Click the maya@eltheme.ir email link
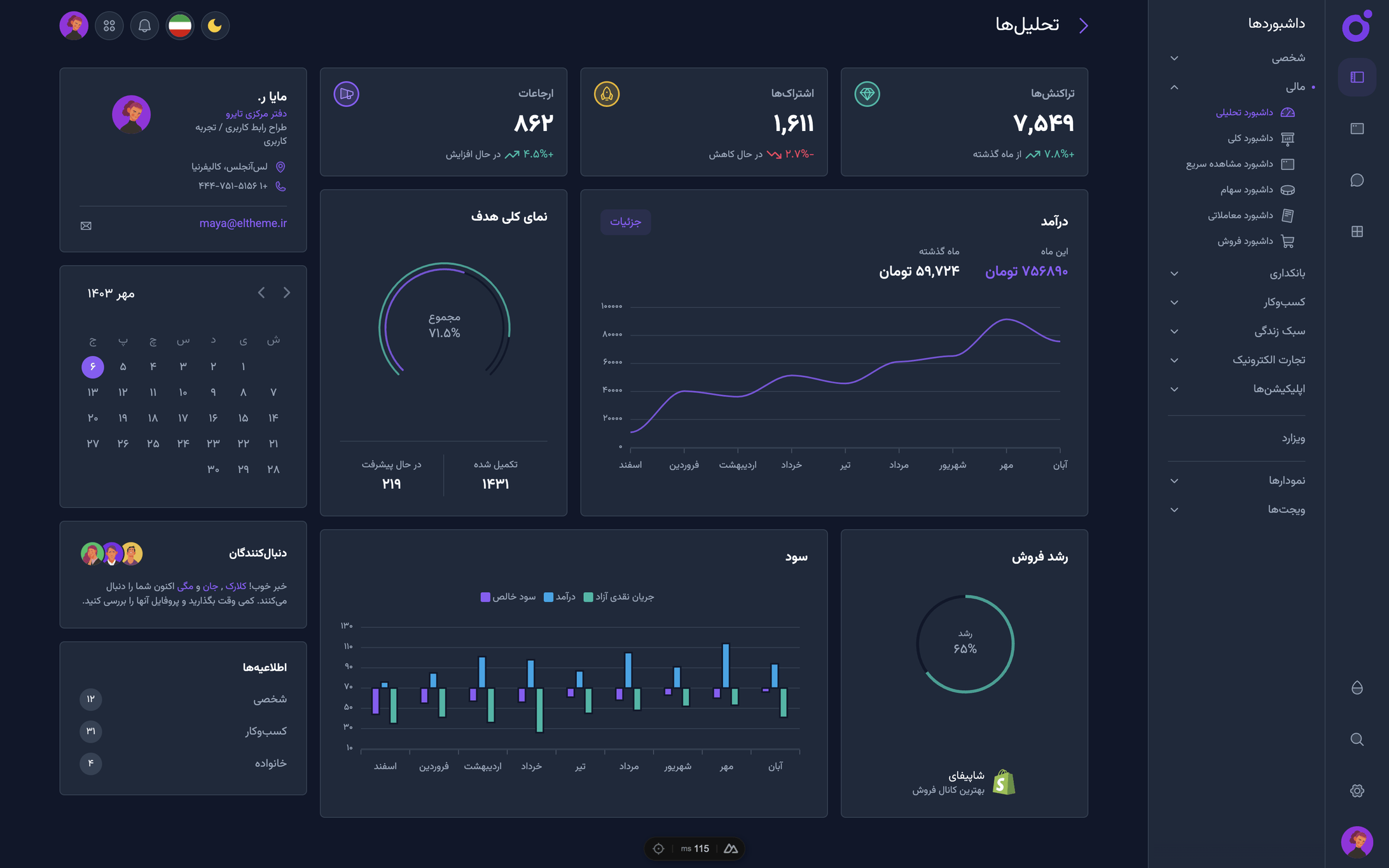The height and width of the screenshot is (868, 1389). pyautogui.click(x=243, y=223)
